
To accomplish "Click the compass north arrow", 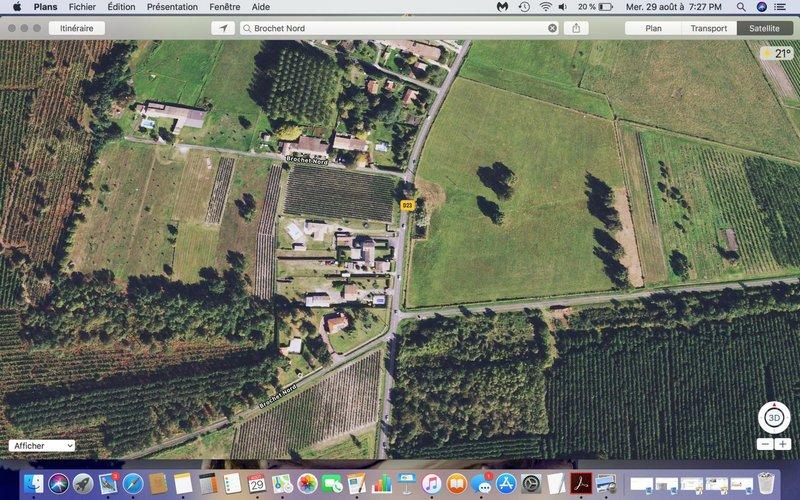I will 774,403.
